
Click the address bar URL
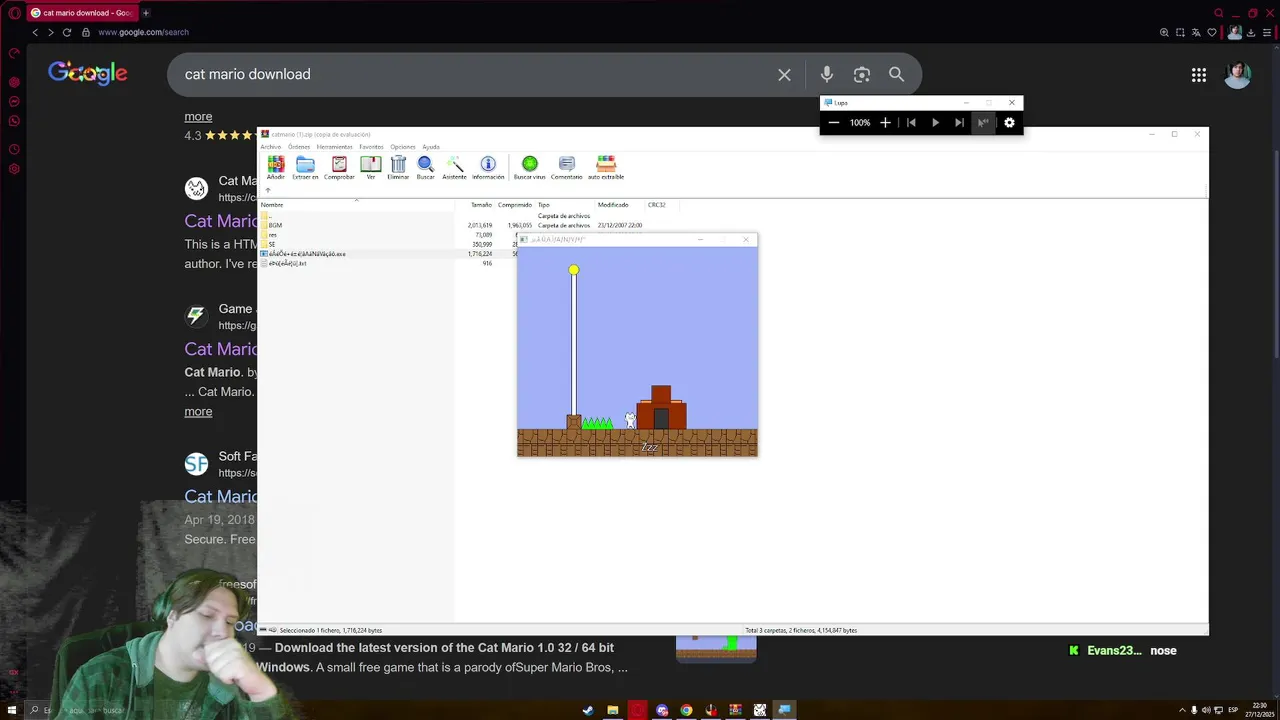pos(143,32)
